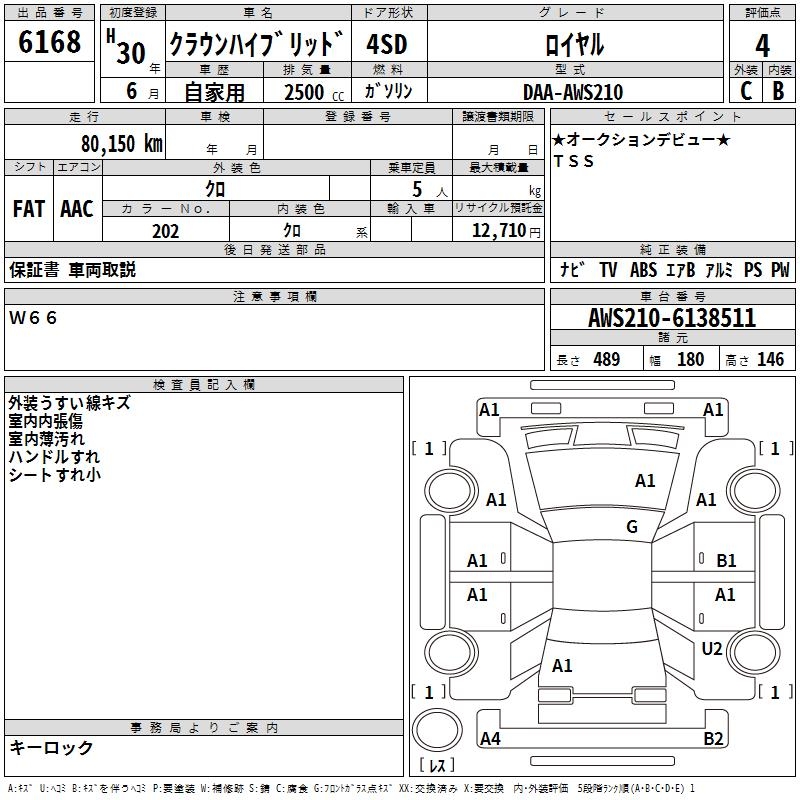Click equipment item TV
The image size is (800, 800).
tap(608, 269)
